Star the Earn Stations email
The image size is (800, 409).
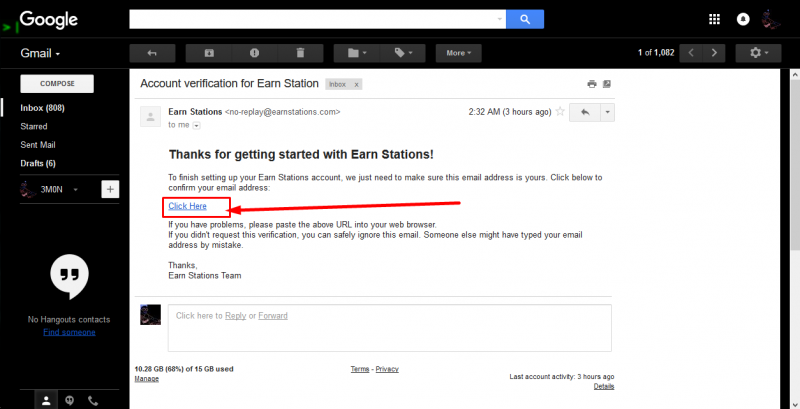pyautogui.click(x=560, y=112)
